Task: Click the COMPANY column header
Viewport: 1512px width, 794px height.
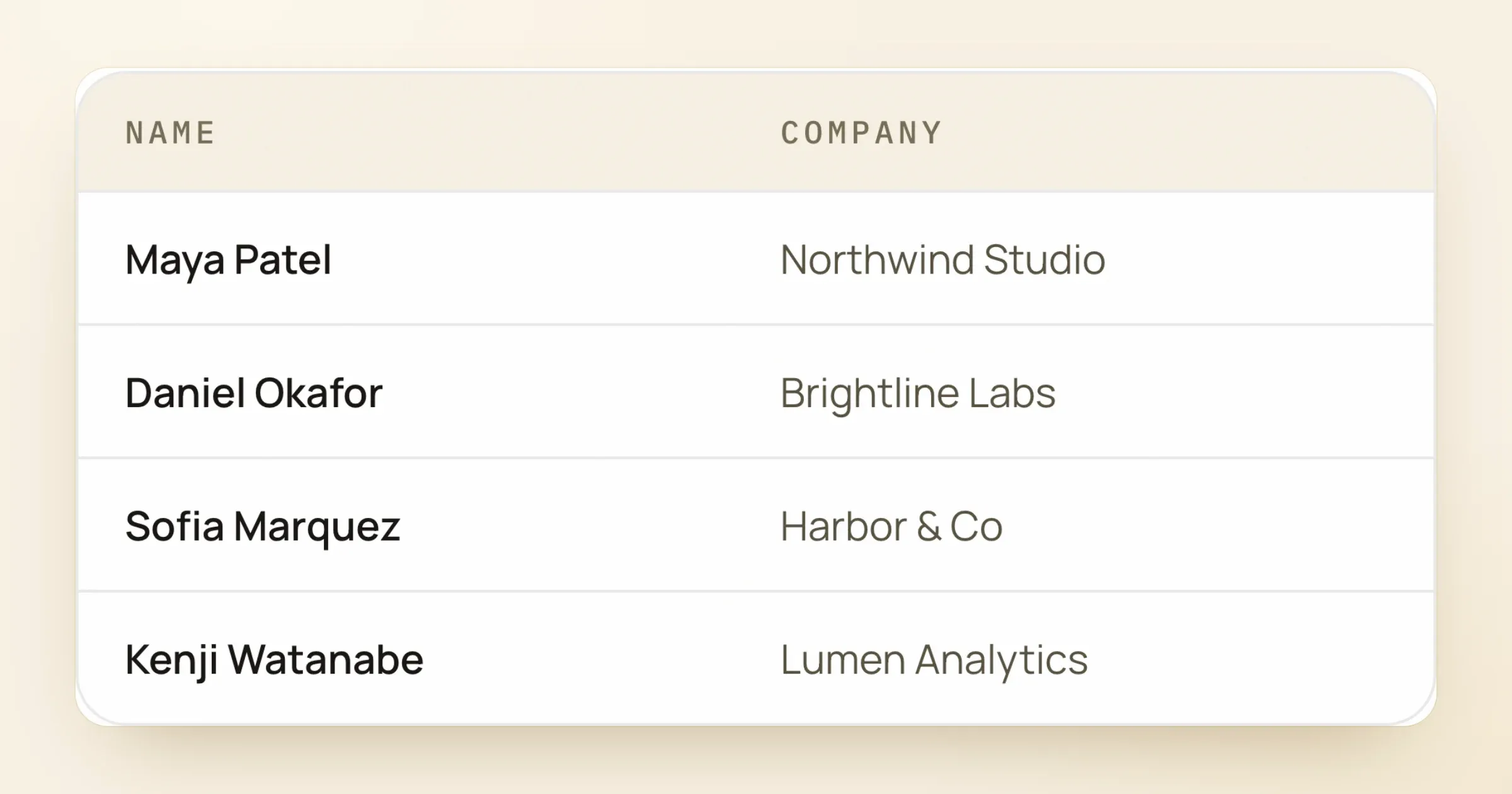Action: [x=861, y=133]
